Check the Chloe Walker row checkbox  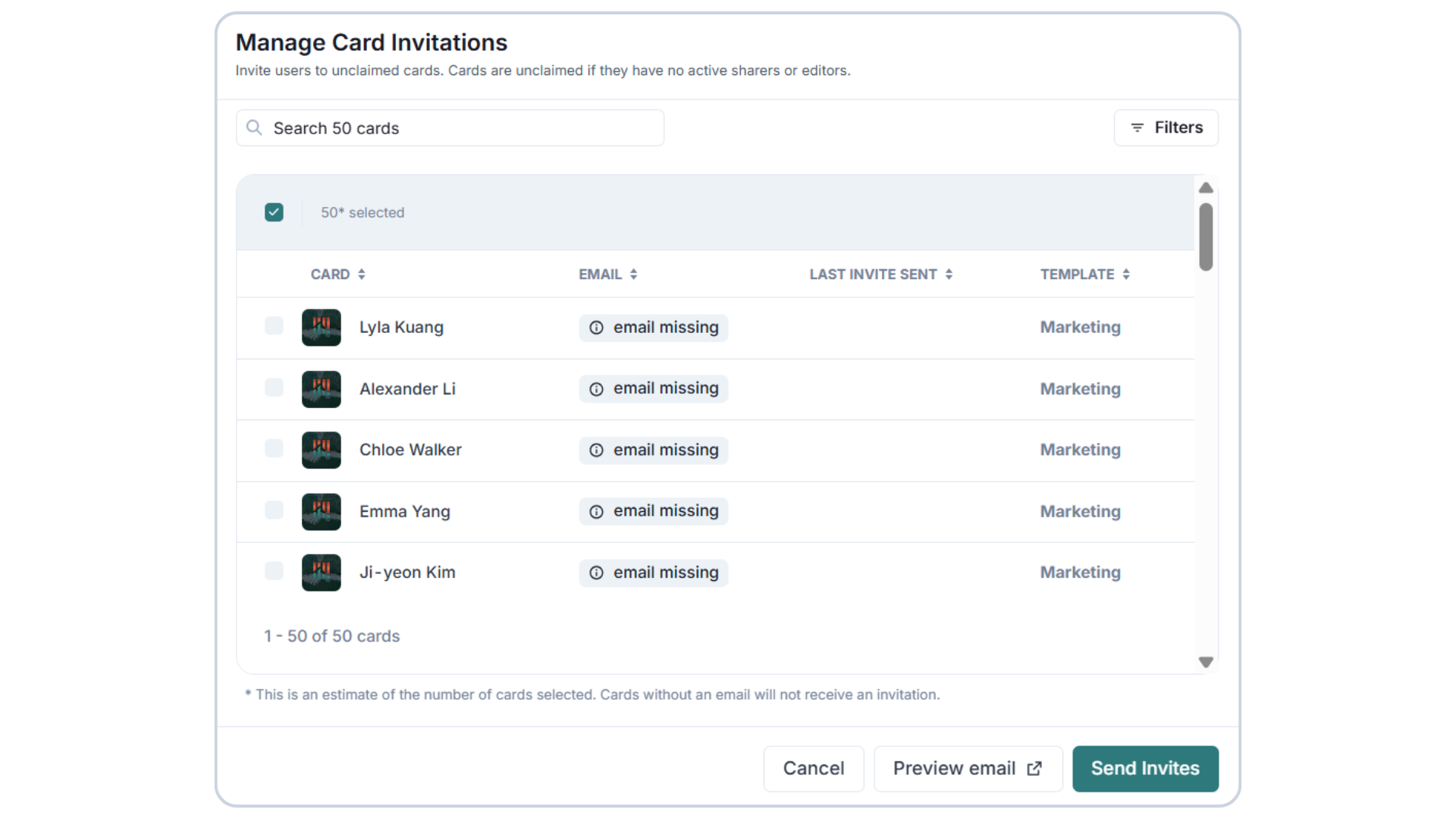point(274,448)
